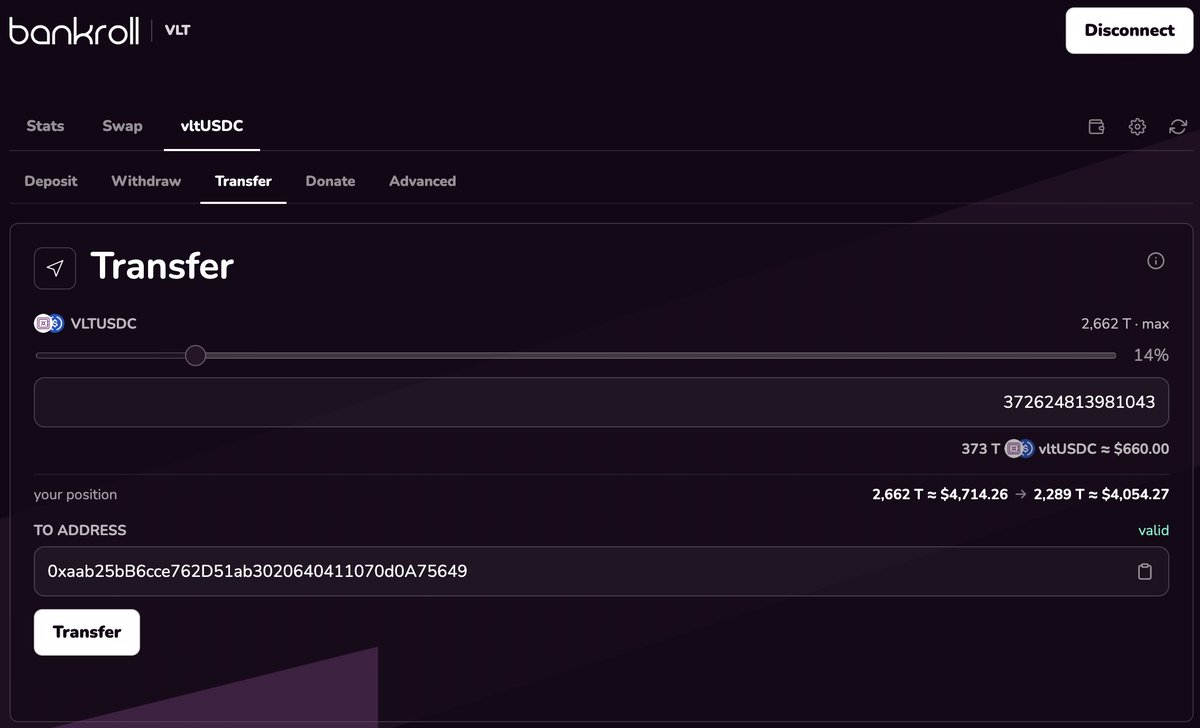Click the bankroll logo
Image resolution: width=1200 pixels, height=728 pixels.
click(x=72, y=31)
